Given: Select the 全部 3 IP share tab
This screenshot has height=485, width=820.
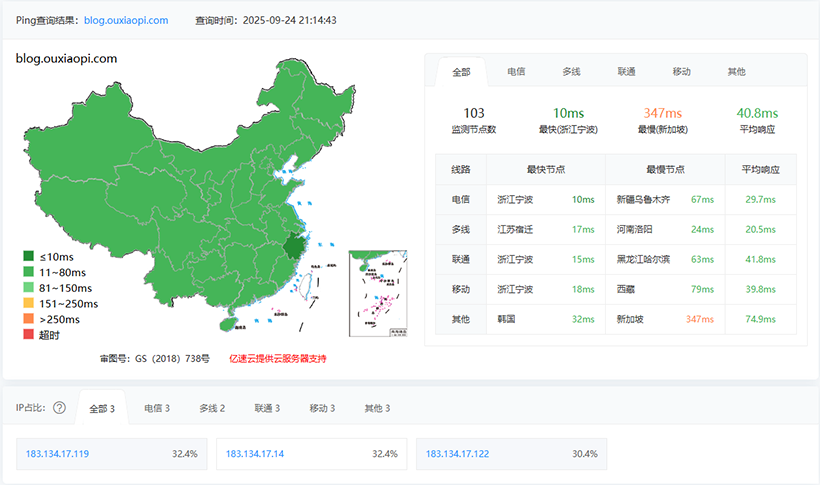Looking at the screenshot, I should (102, 408).
